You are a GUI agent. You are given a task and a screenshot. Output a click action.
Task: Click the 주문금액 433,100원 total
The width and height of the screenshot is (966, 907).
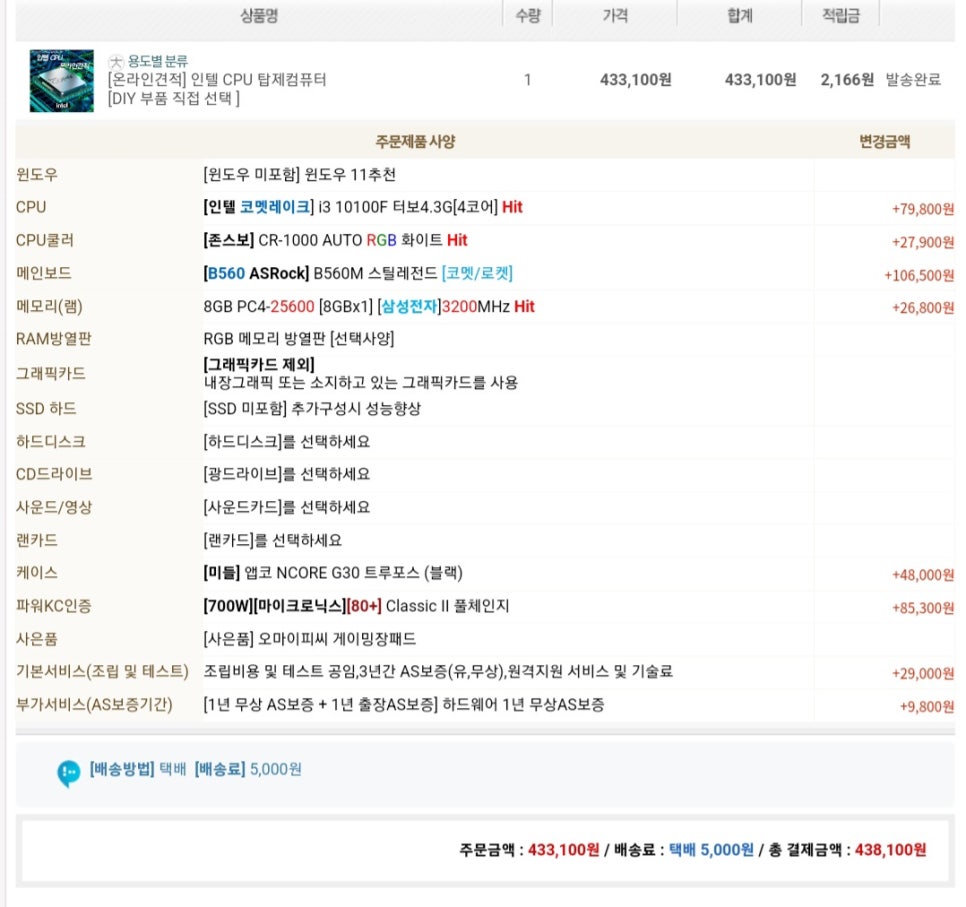coord(529,850)
